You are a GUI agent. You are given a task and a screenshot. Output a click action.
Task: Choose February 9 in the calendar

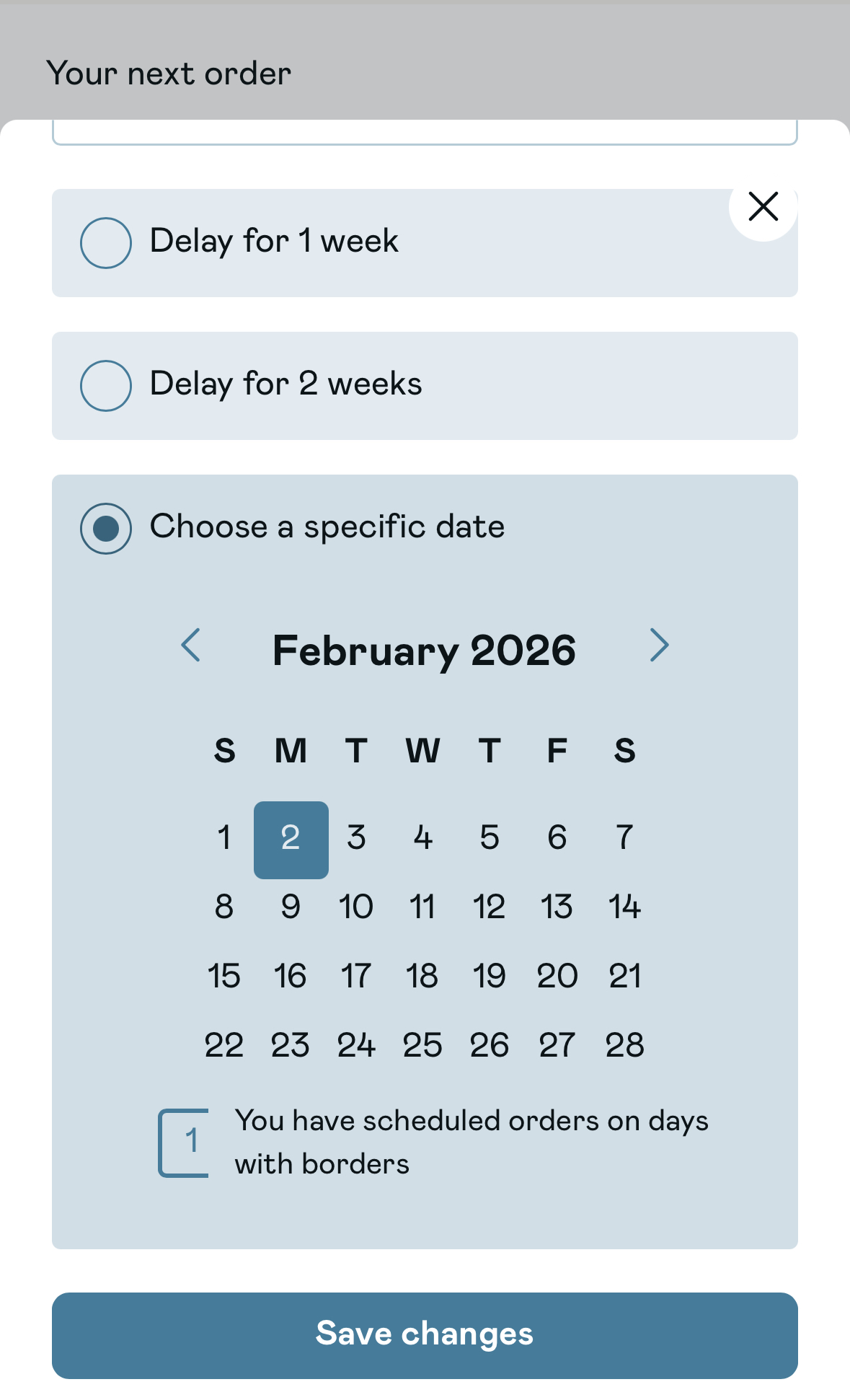[291, 907]
